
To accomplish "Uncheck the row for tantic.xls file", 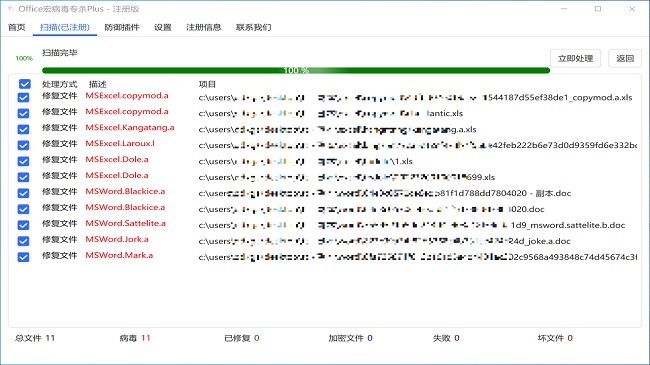I will [x=24, y=113].
